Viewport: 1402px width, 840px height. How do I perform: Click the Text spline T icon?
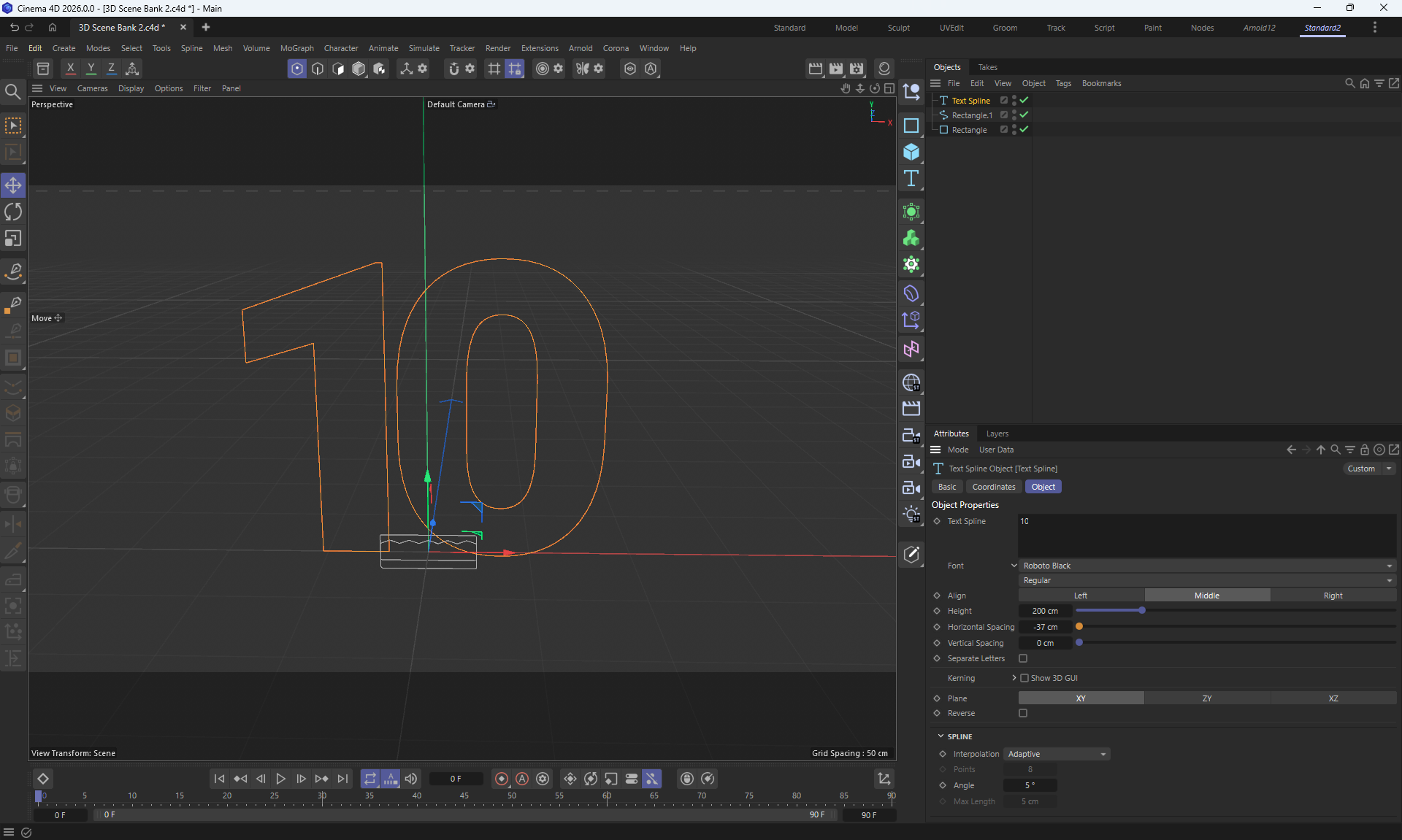tap(911, 179)
